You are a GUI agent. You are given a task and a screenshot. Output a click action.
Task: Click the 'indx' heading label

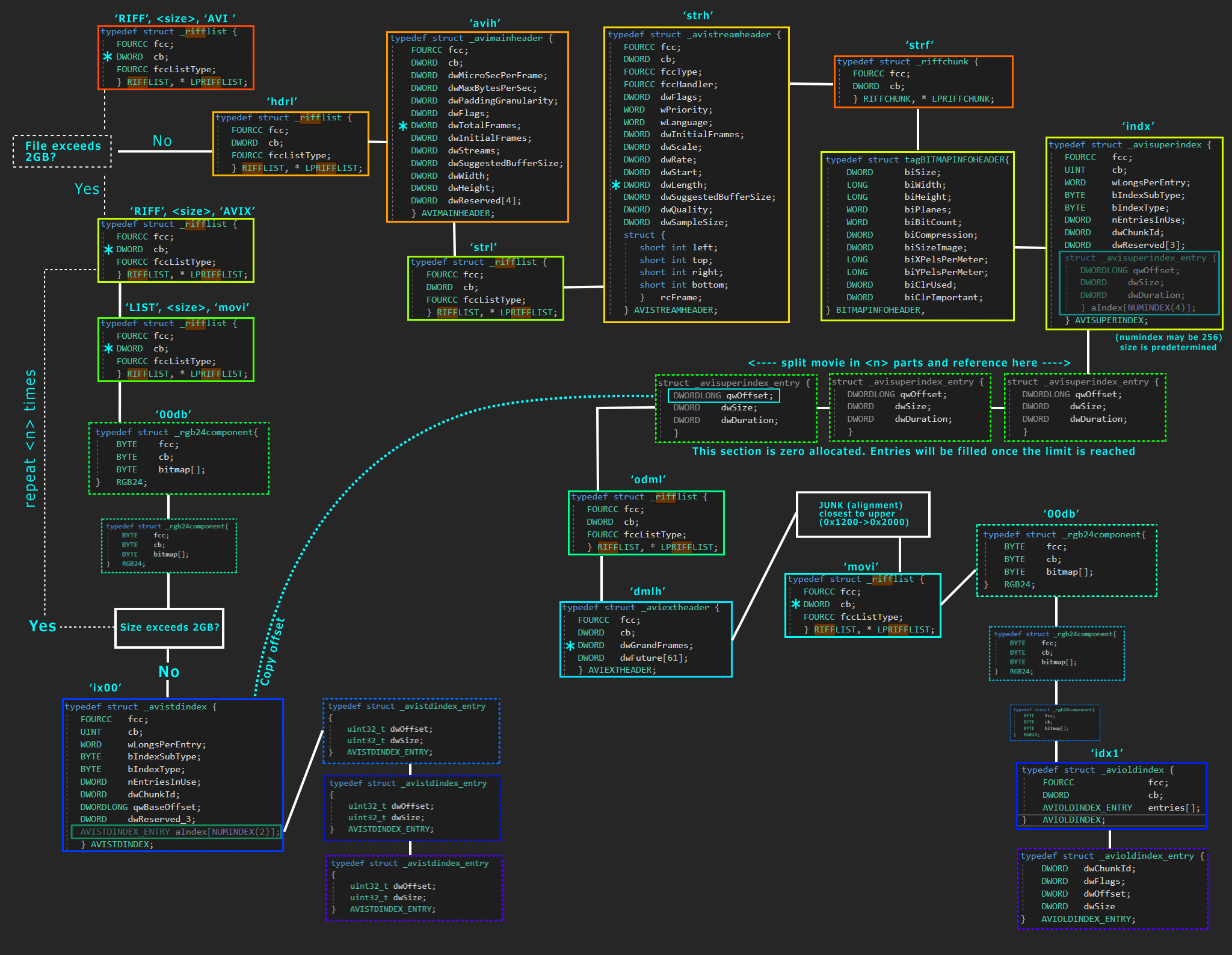coord(1138,126)
